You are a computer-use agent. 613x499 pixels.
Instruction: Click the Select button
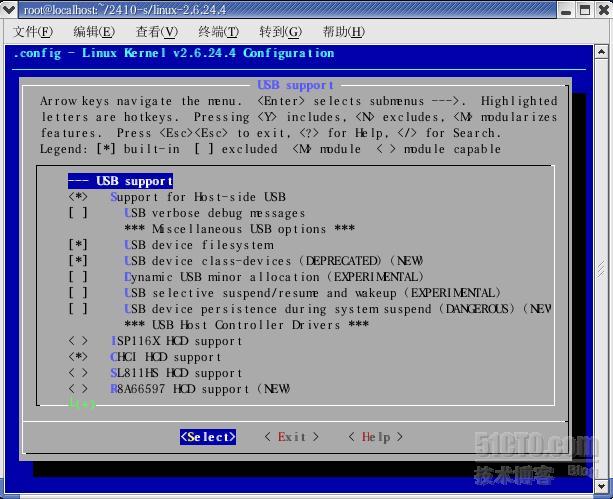coord(208,437)
